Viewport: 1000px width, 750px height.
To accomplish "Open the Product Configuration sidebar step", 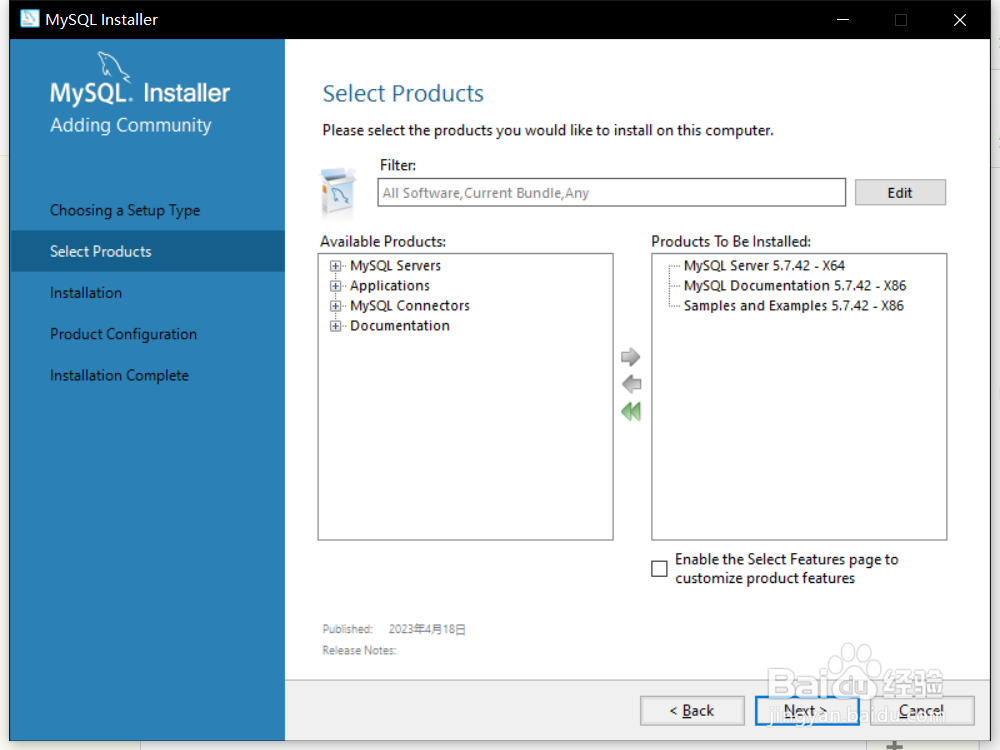I will click(124, 334).
